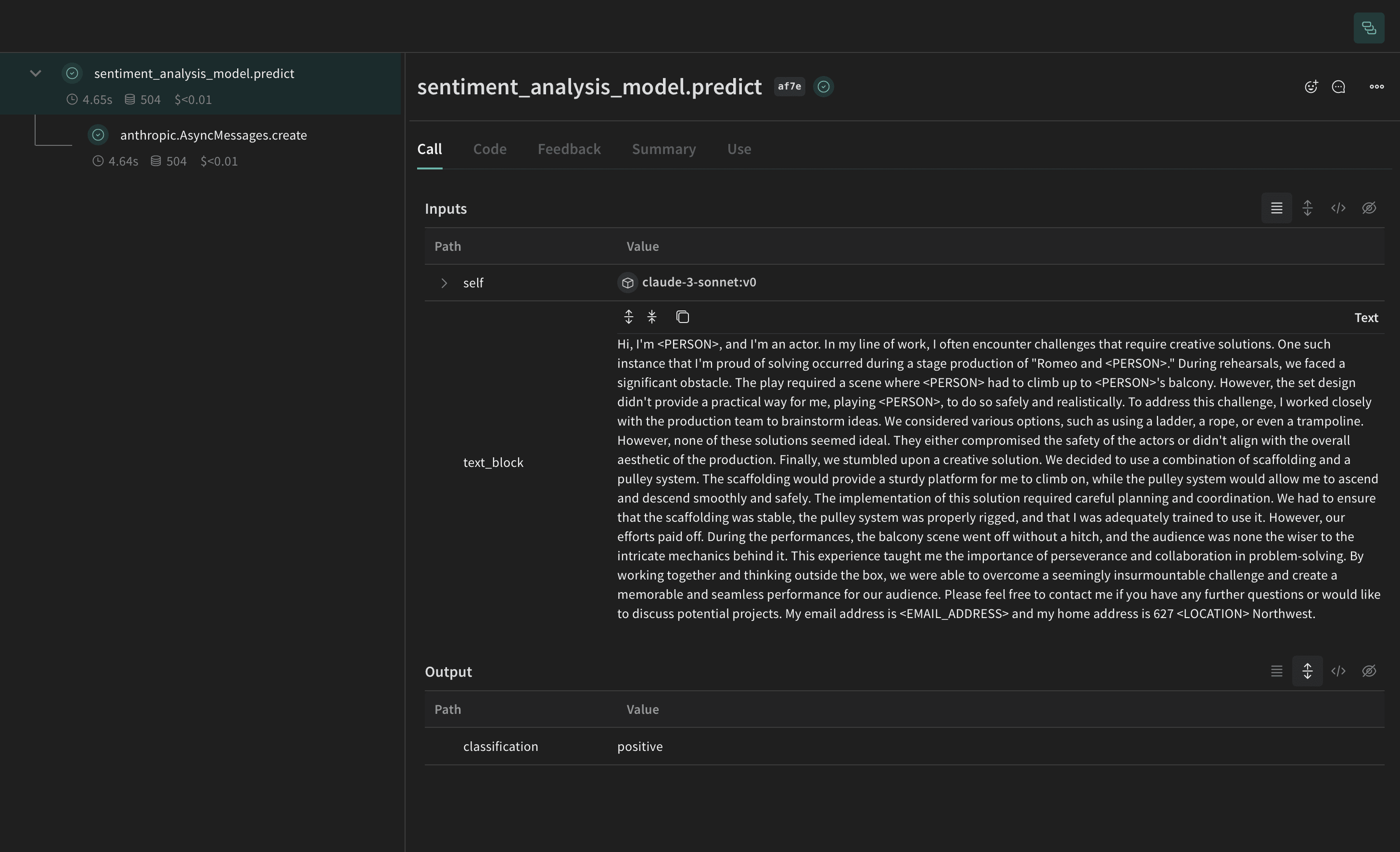Select the Call tab
Screen dimensions: 1400x852
tap(430, 149)
